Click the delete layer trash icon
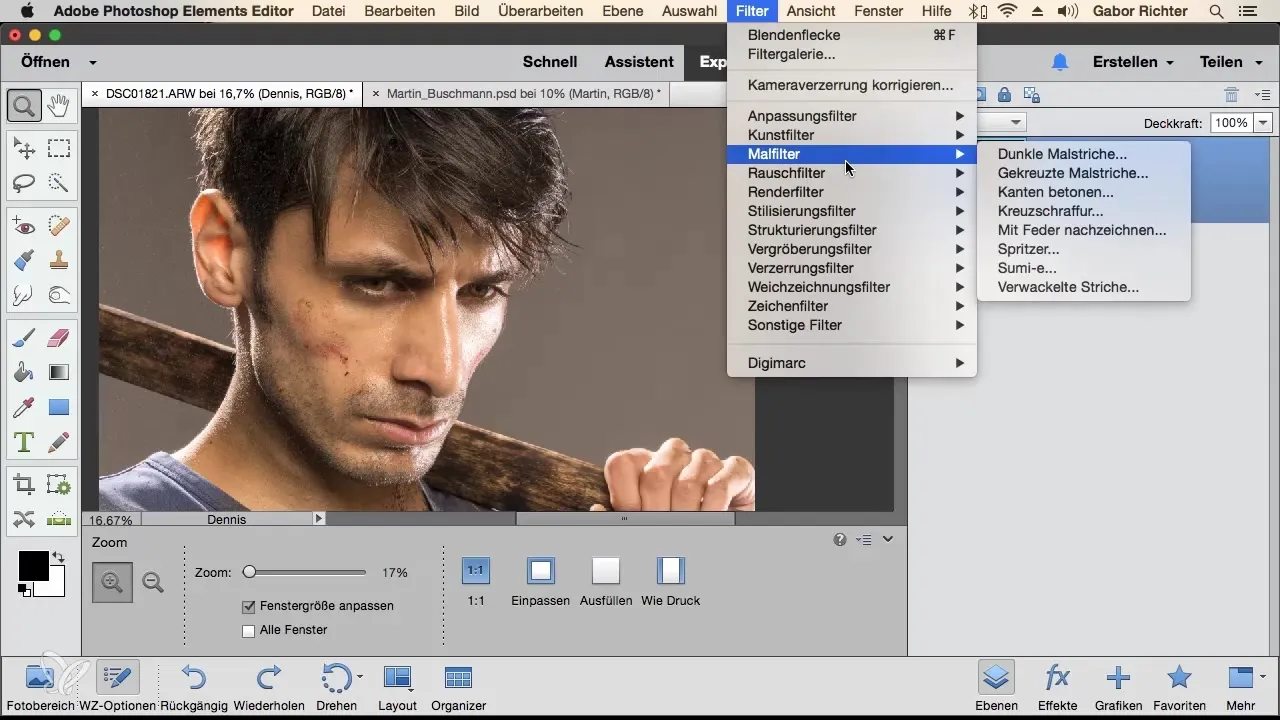 pos(1232,95)
